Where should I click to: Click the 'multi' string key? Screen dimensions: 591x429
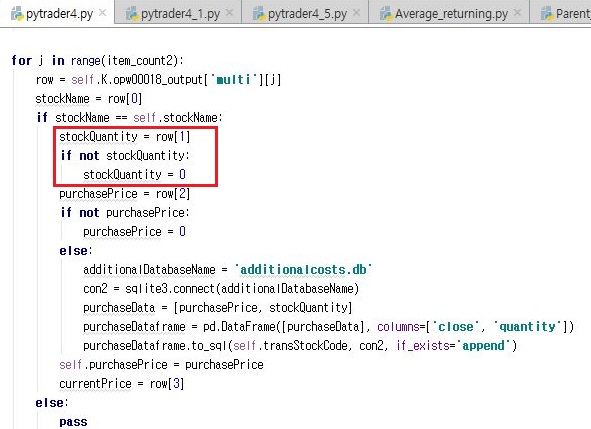click(x=233, y=80)
